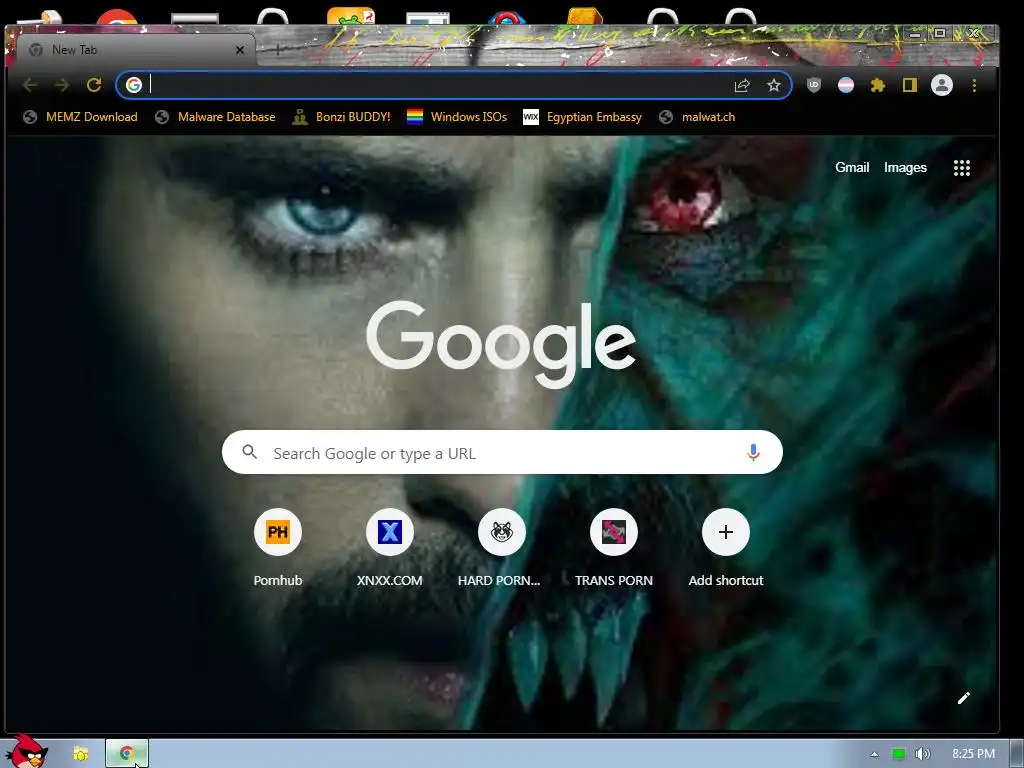Click Chrome taskbar button
The image size is (1024, 768).
tap(127, 754)
